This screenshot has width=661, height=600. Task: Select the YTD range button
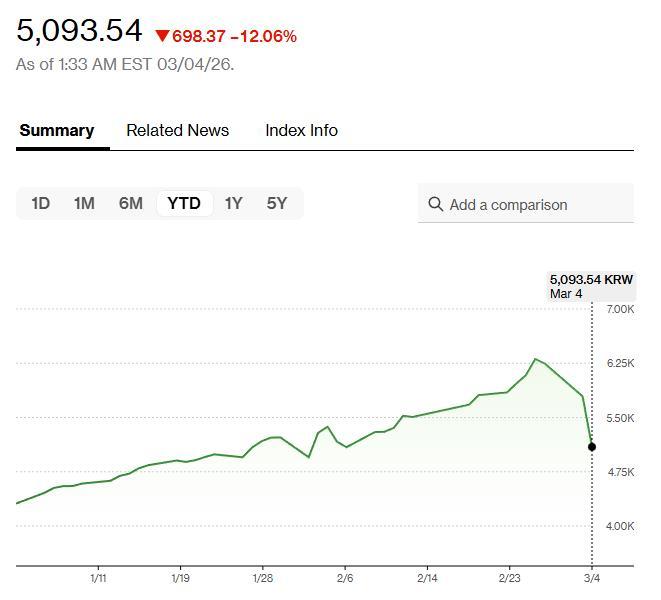[184, 203]
